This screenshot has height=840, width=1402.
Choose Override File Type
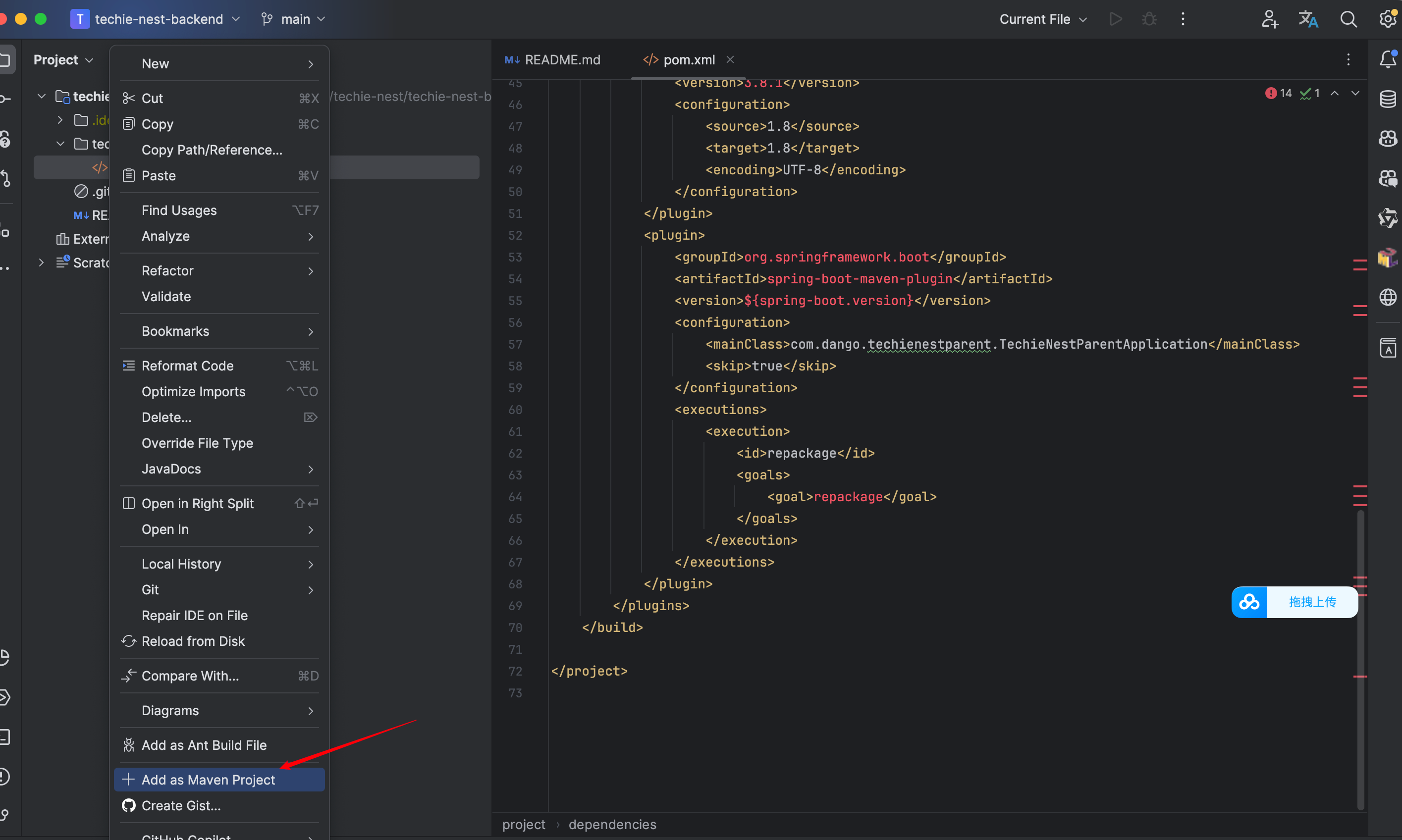219,443
